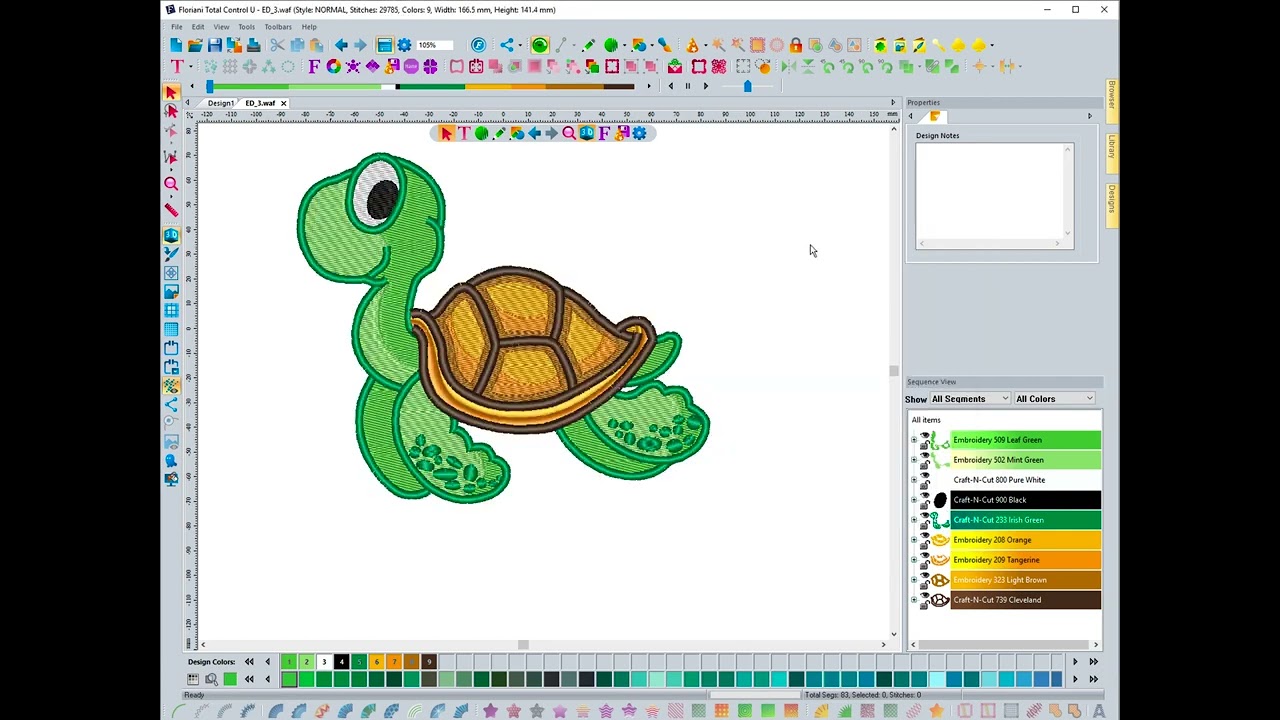This screenshot has height=720, width=1280.
Task: Undo with the blue left arrow
Action: (x=341, y=45)
